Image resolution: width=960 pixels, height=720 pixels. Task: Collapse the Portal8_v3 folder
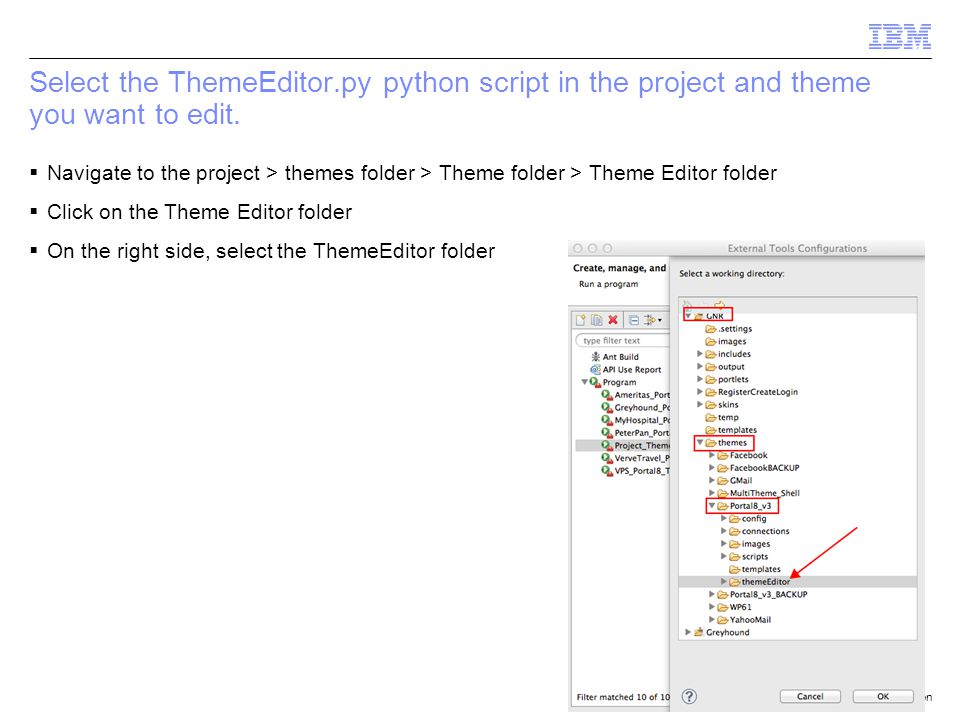[711, 506]
